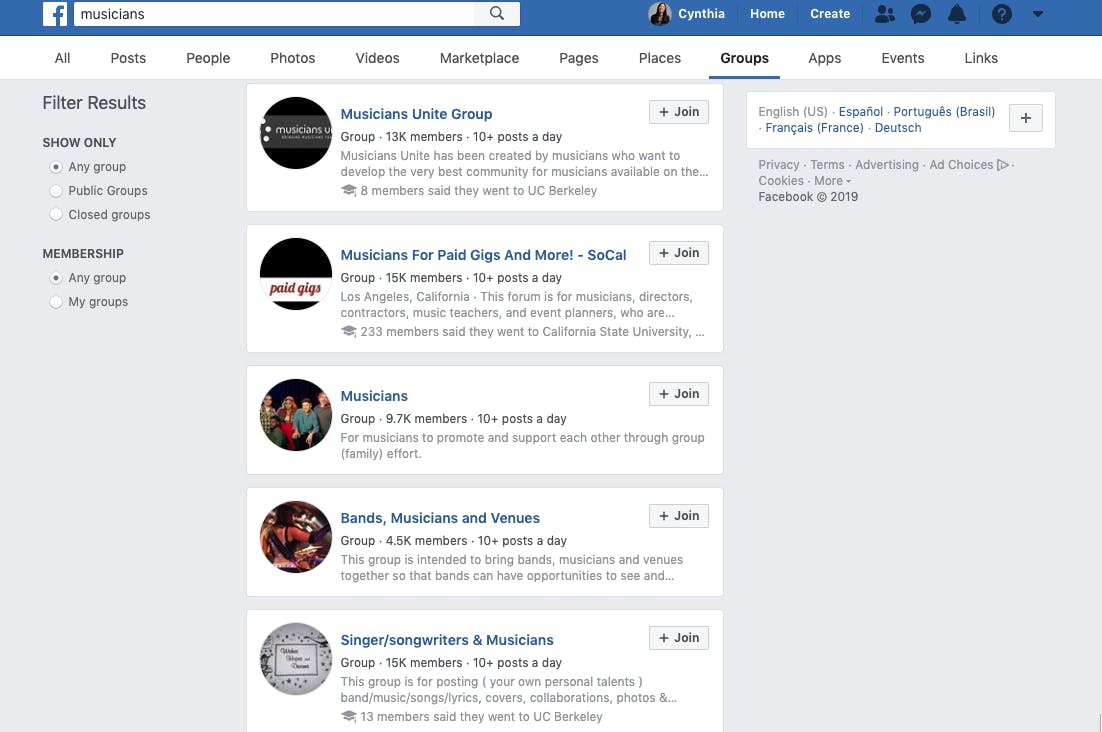Click the Facebook logo icon
This screenshot has width=1102, height=732.
click(x=55, y=13)
